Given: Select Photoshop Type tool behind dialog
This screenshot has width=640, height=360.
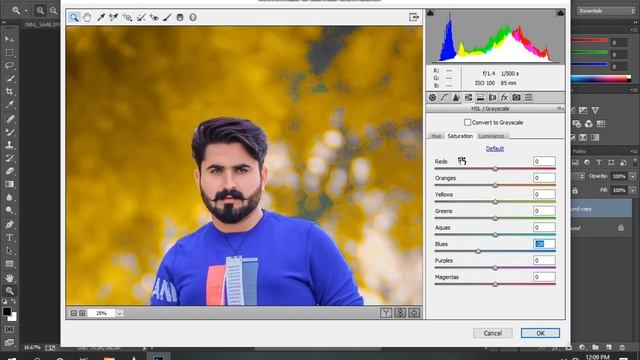Looking at the screenshot, I should point(9,238).
